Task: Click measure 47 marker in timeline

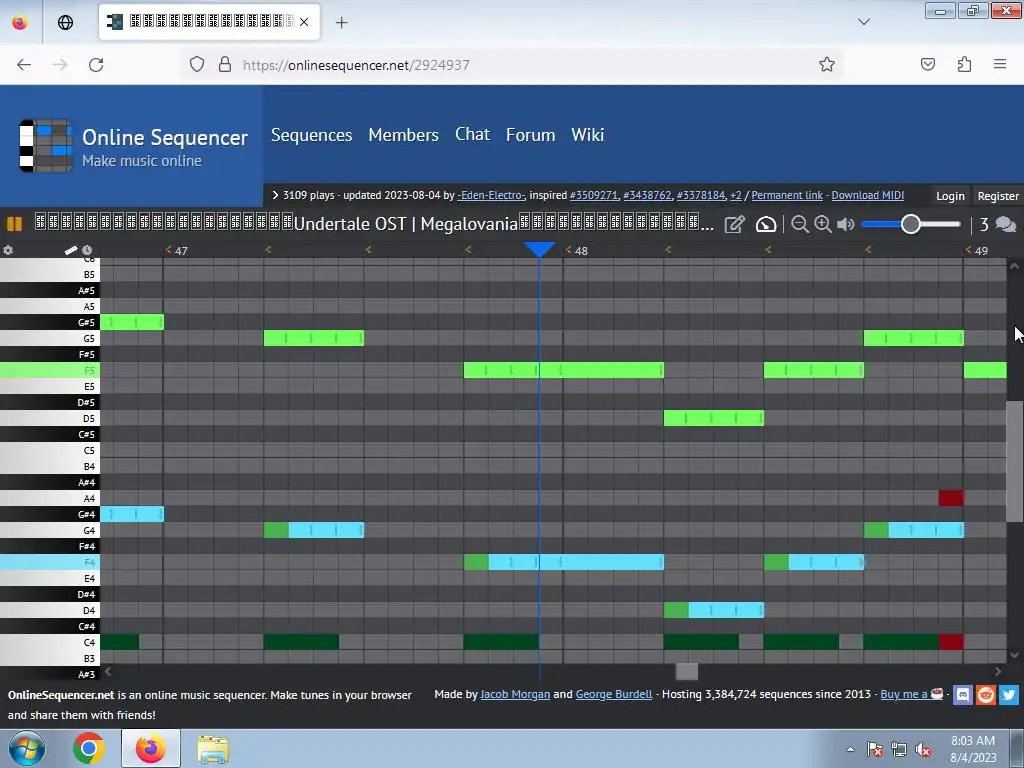Action: (176, 251)
